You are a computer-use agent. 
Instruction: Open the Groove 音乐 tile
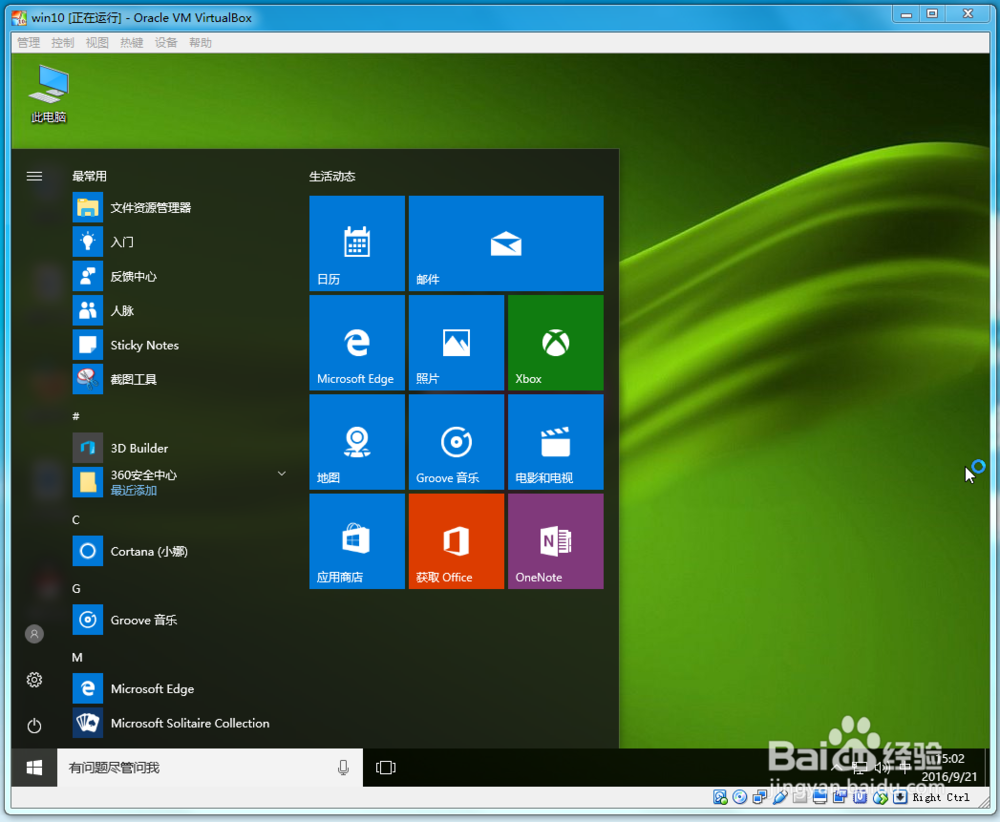pos(456,442)
